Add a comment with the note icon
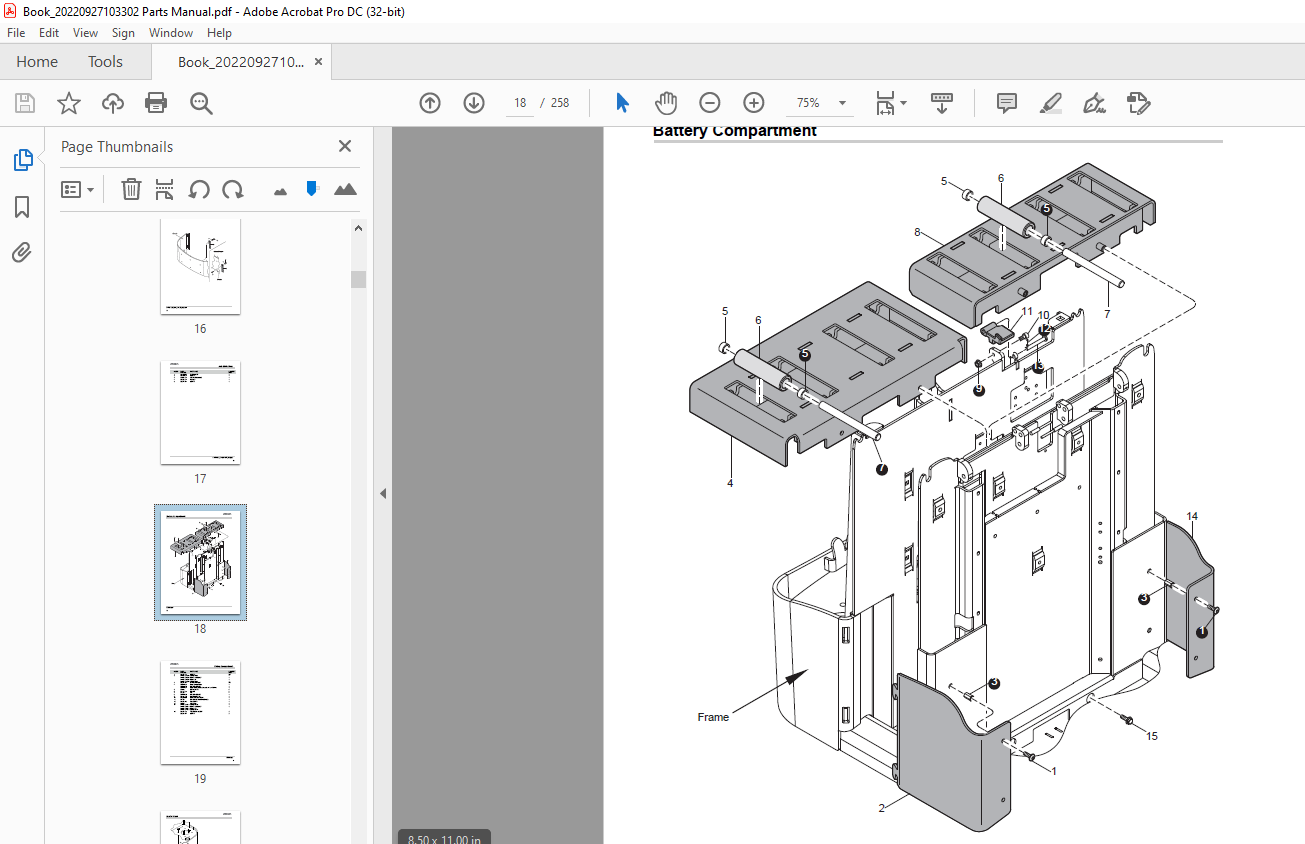The width and height of the screenshot is (1305, 844). (x=1007, y=103)
